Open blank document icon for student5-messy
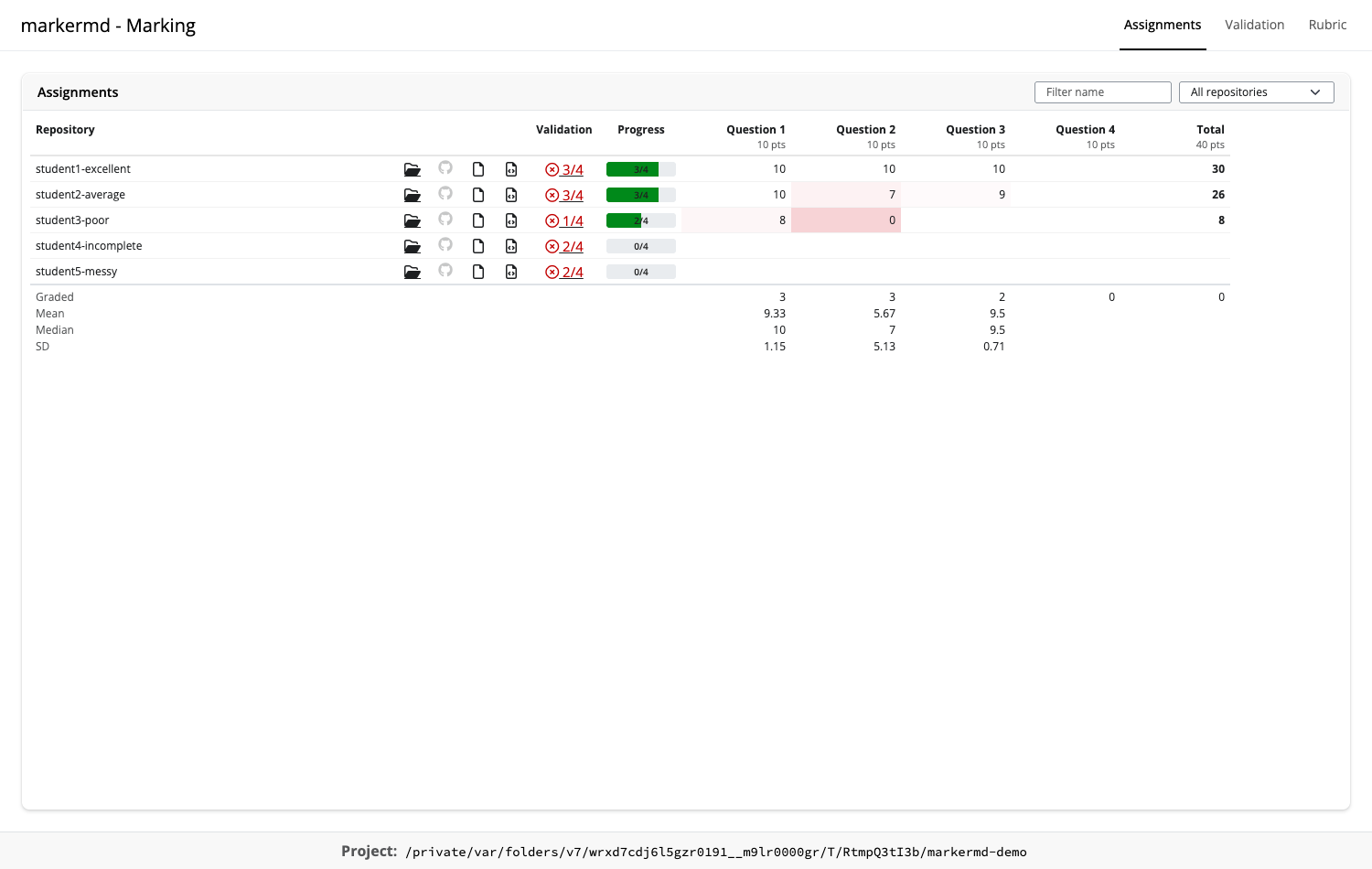The image size is (1372, 869). click(x=478, y=272)
